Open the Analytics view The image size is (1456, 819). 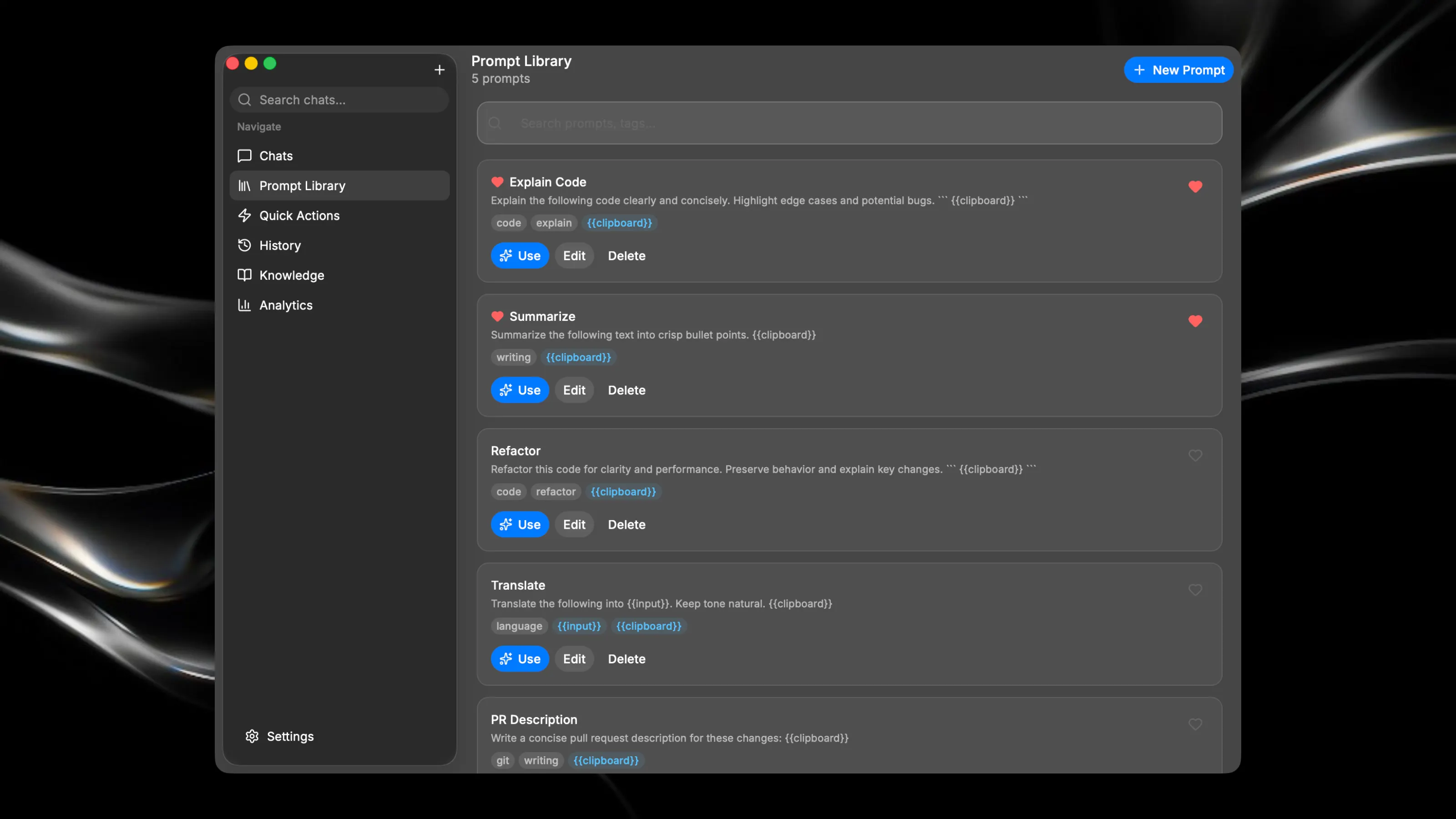click(x=339, y=305)
